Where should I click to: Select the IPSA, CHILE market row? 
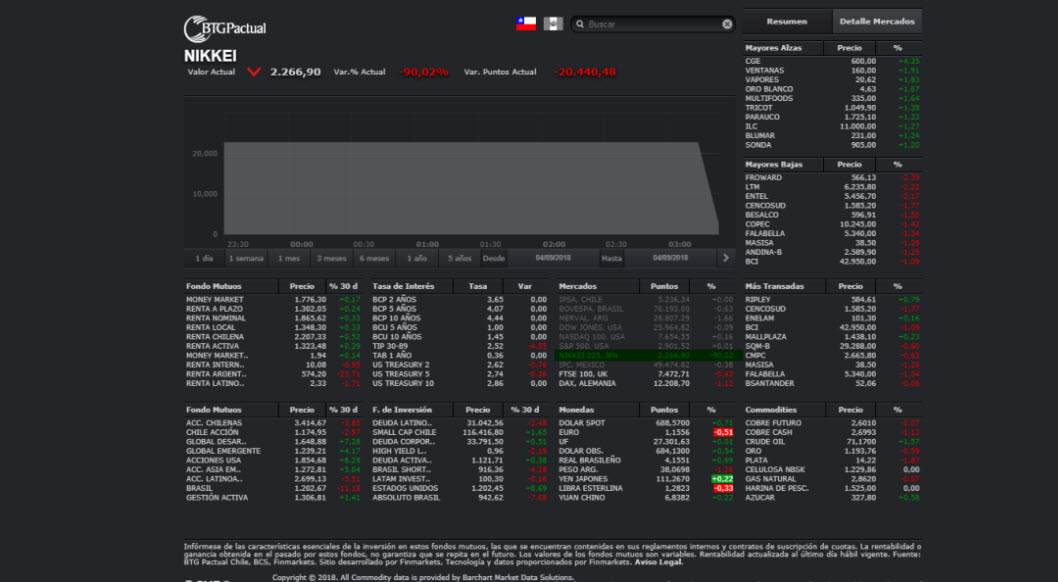(x=646, y=299)
